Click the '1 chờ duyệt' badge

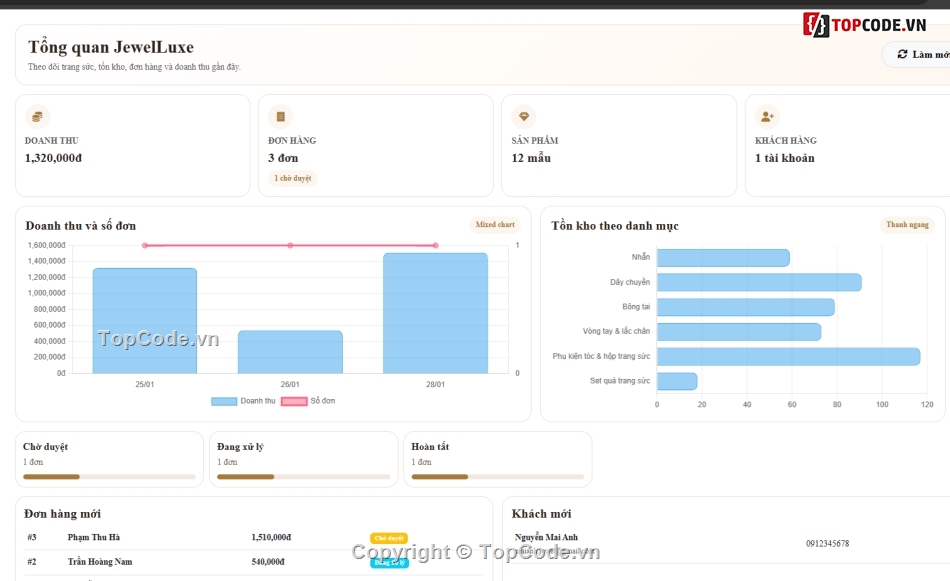click(x=293, y=178)
